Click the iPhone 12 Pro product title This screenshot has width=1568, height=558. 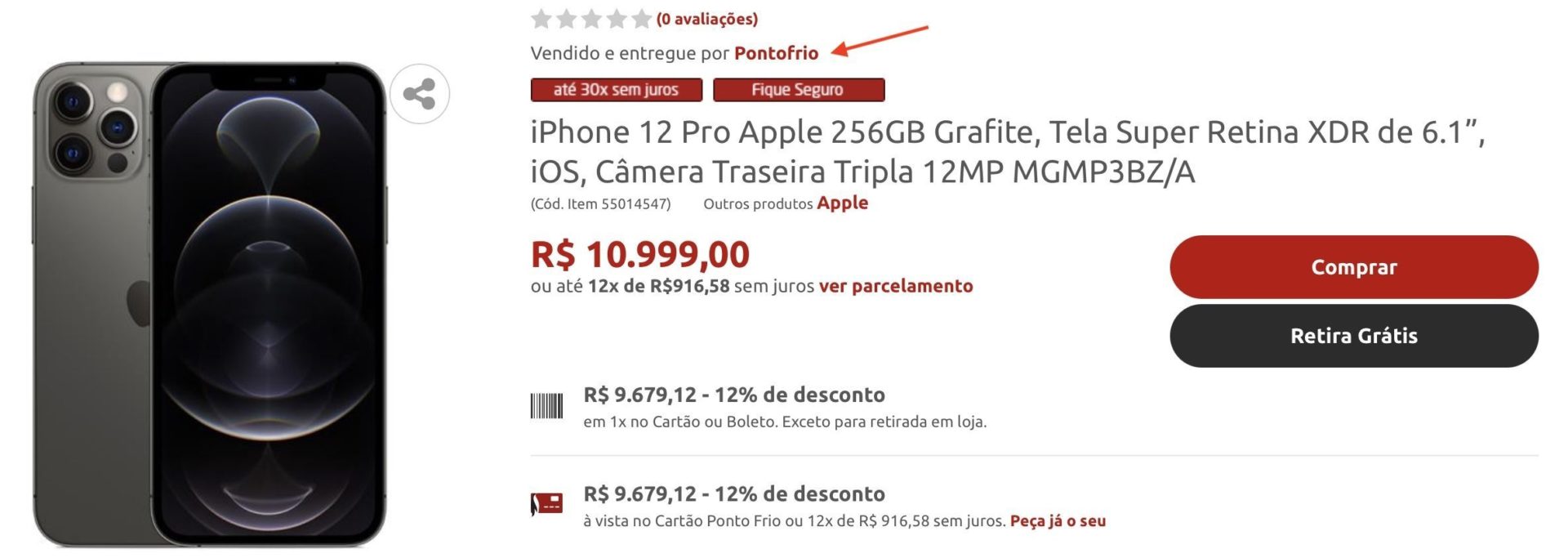(x=1008, y=152)
